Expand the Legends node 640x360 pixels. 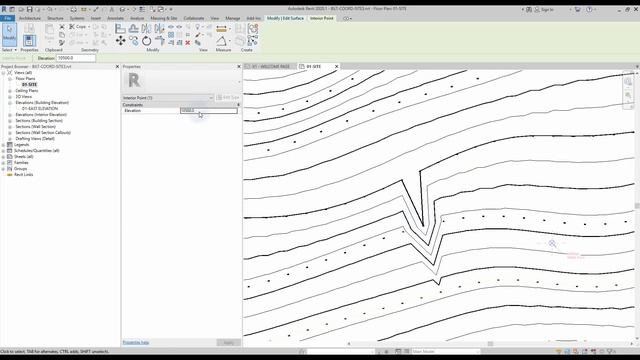(x=3, y=144)
